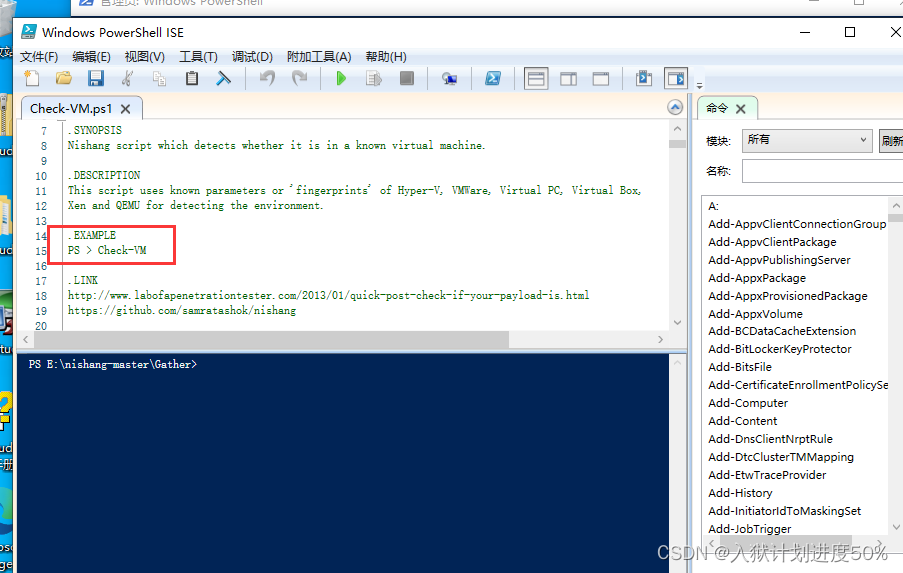903x573 pixels.
Task: Select Add-Computer command
Action: click(748, 403)
